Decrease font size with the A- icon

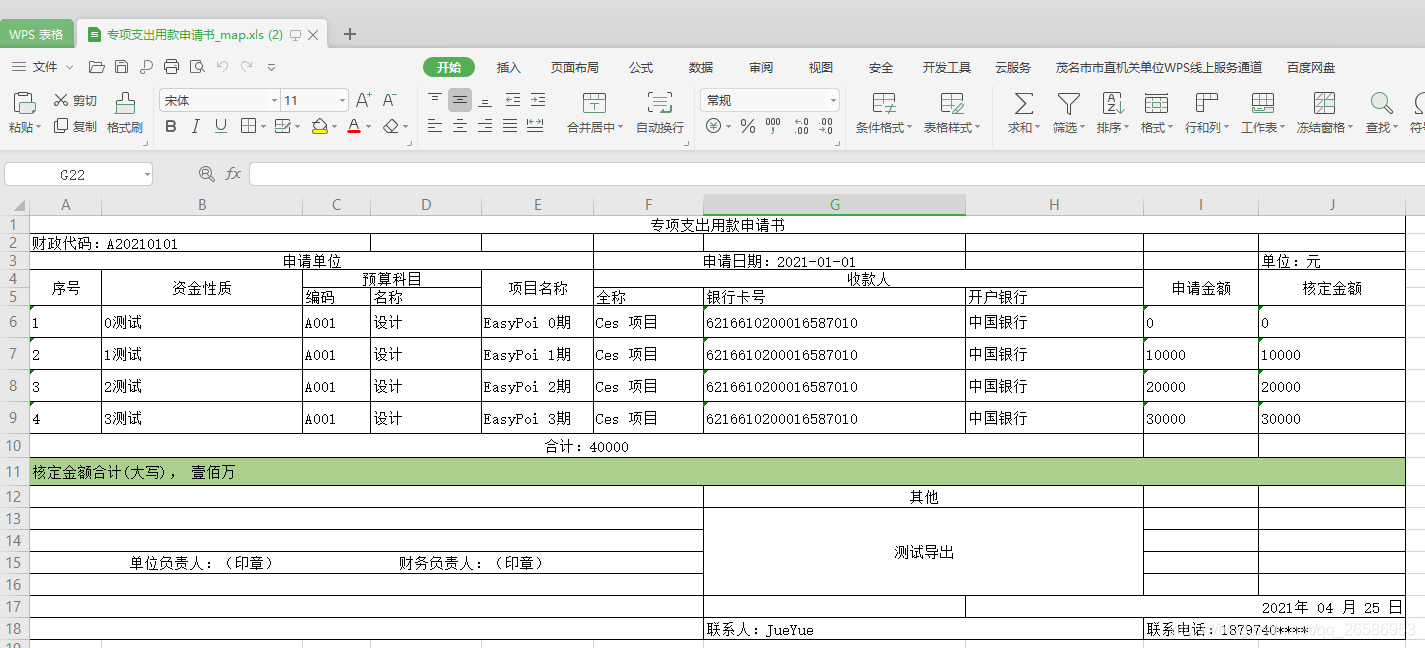[390, 100]
